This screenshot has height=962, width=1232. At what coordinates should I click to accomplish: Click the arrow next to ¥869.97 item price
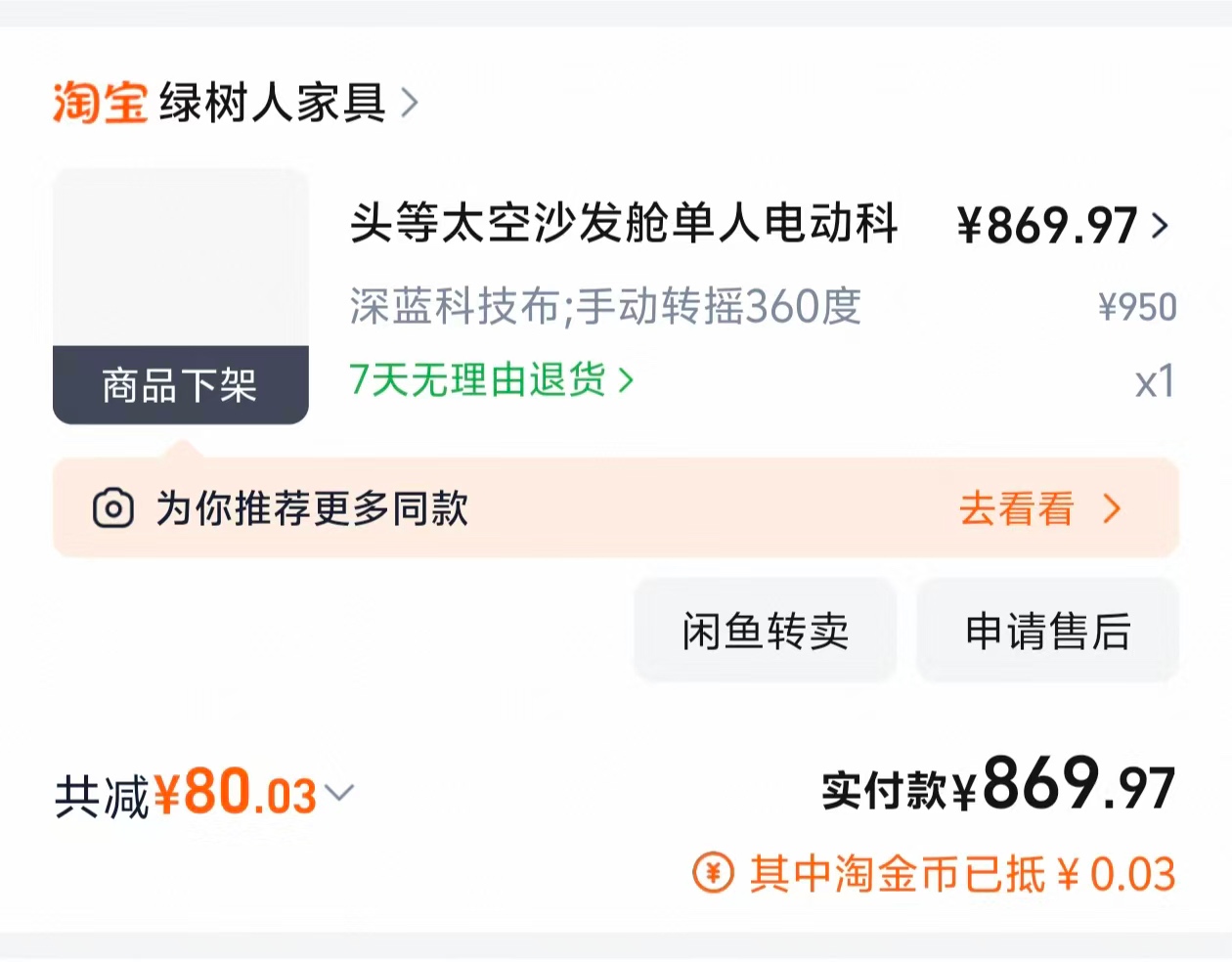(x=1160, y=226)
